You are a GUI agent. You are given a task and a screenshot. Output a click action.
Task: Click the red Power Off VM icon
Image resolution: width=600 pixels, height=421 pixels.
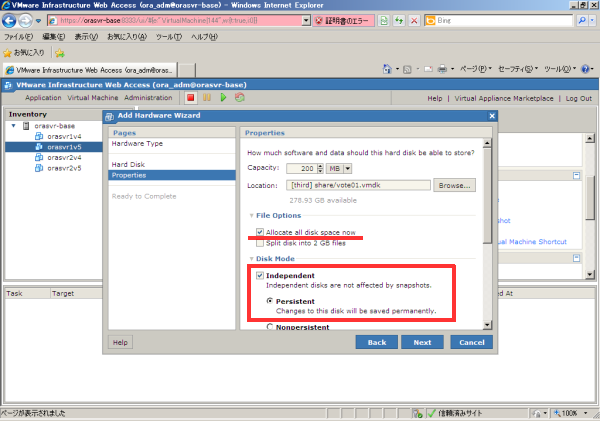[x=190, y=98]
